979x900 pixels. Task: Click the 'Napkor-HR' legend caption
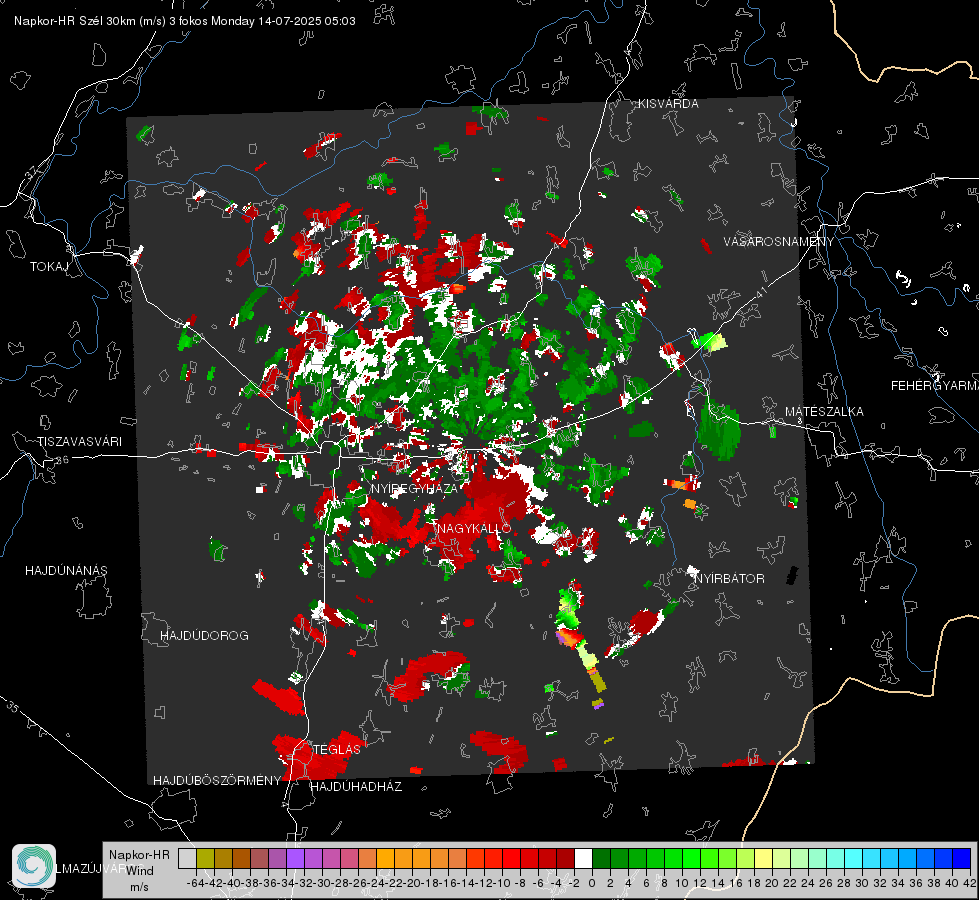[139, 855]
